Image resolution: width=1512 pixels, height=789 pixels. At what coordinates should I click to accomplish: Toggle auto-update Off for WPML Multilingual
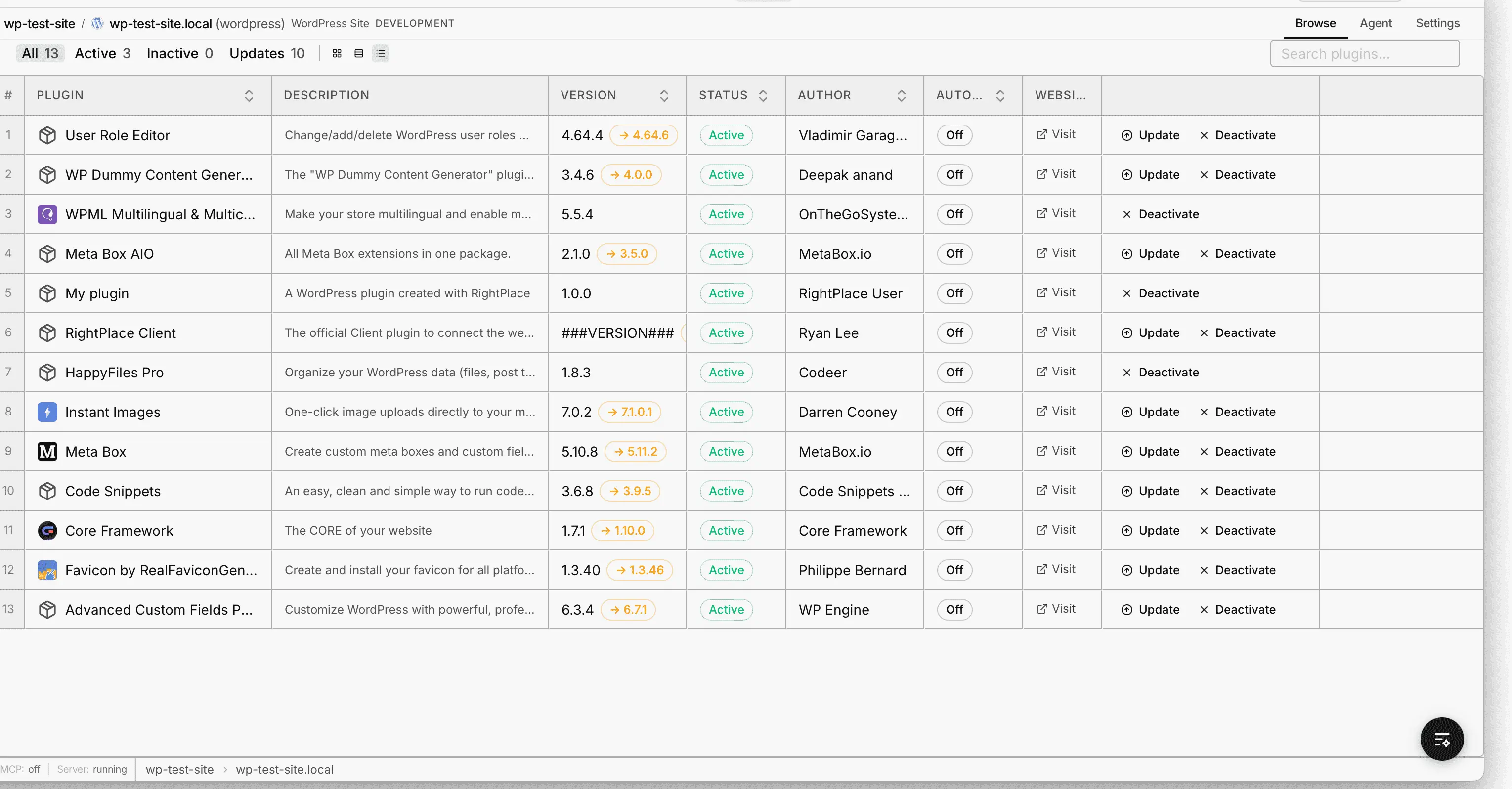coord(954,214)
